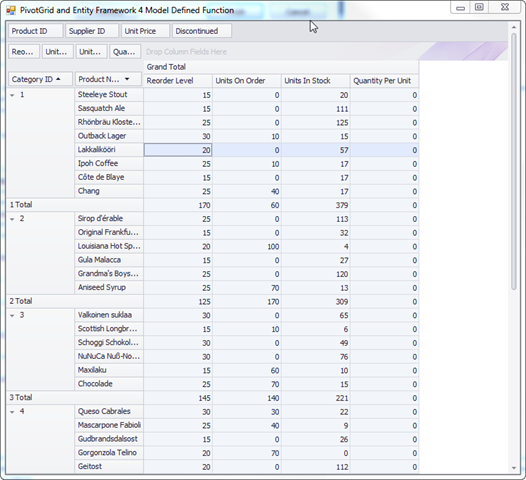Screen dimensions: 526x480
Task: Collapse category 2 group
Action: [x=12, y=219]
